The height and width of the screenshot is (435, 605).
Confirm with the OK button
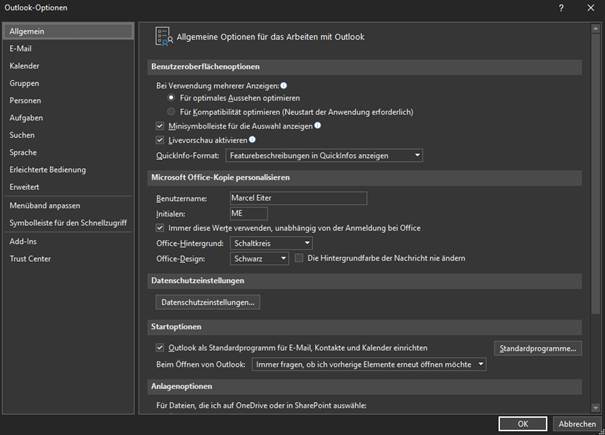click(x=522, y=424)
